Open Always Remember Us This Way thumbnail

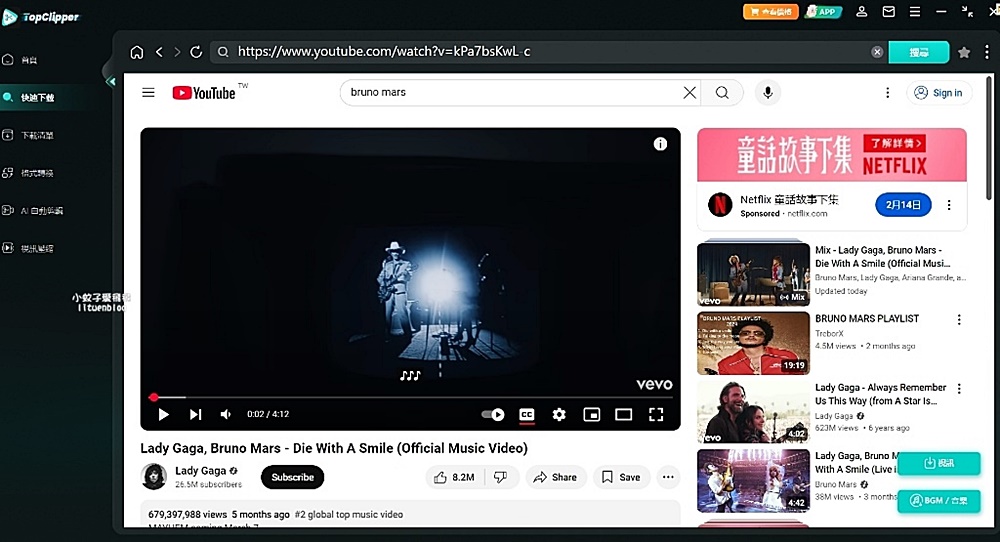tap(753, 412)
